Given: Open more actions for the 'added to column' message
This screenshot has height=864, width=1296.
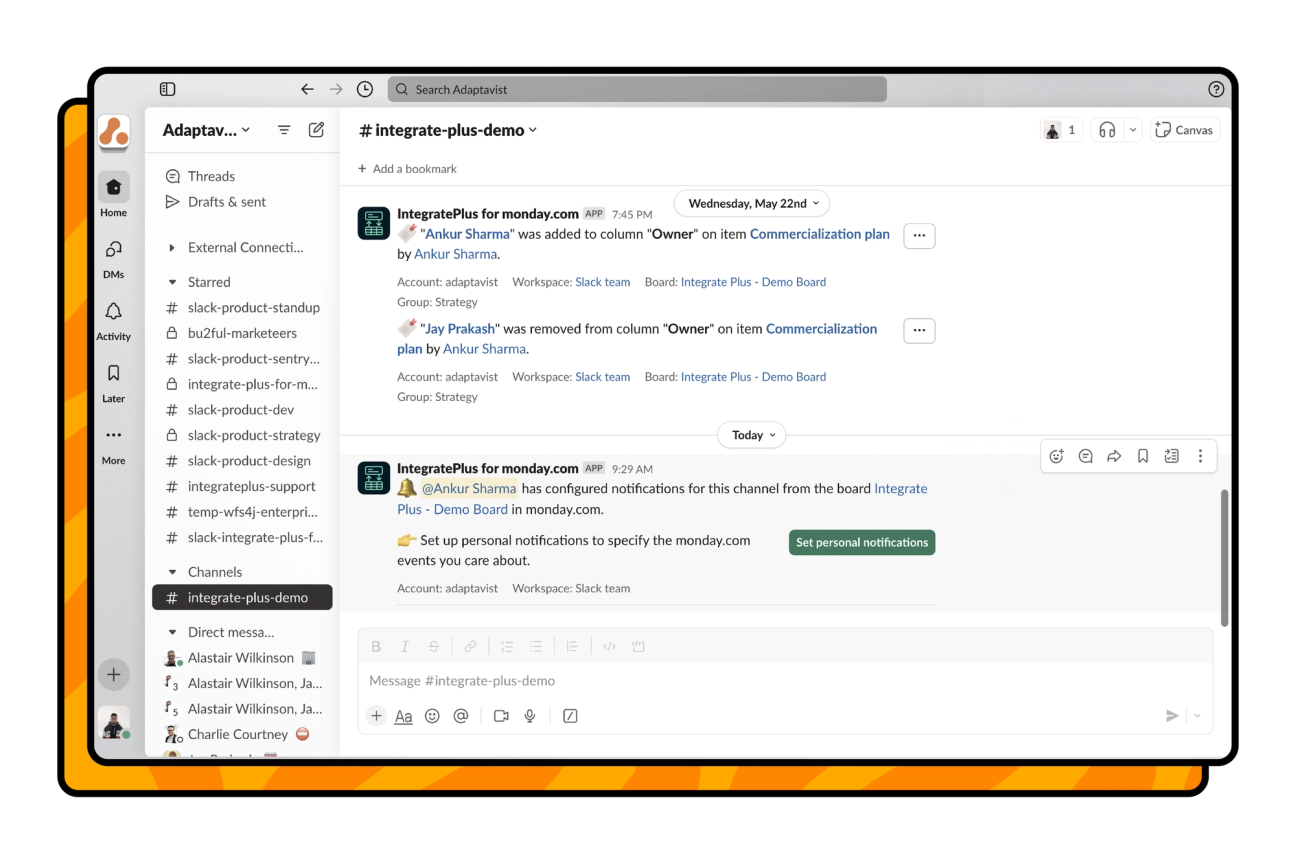Looking at the screenshot, I should click(919, 236).
